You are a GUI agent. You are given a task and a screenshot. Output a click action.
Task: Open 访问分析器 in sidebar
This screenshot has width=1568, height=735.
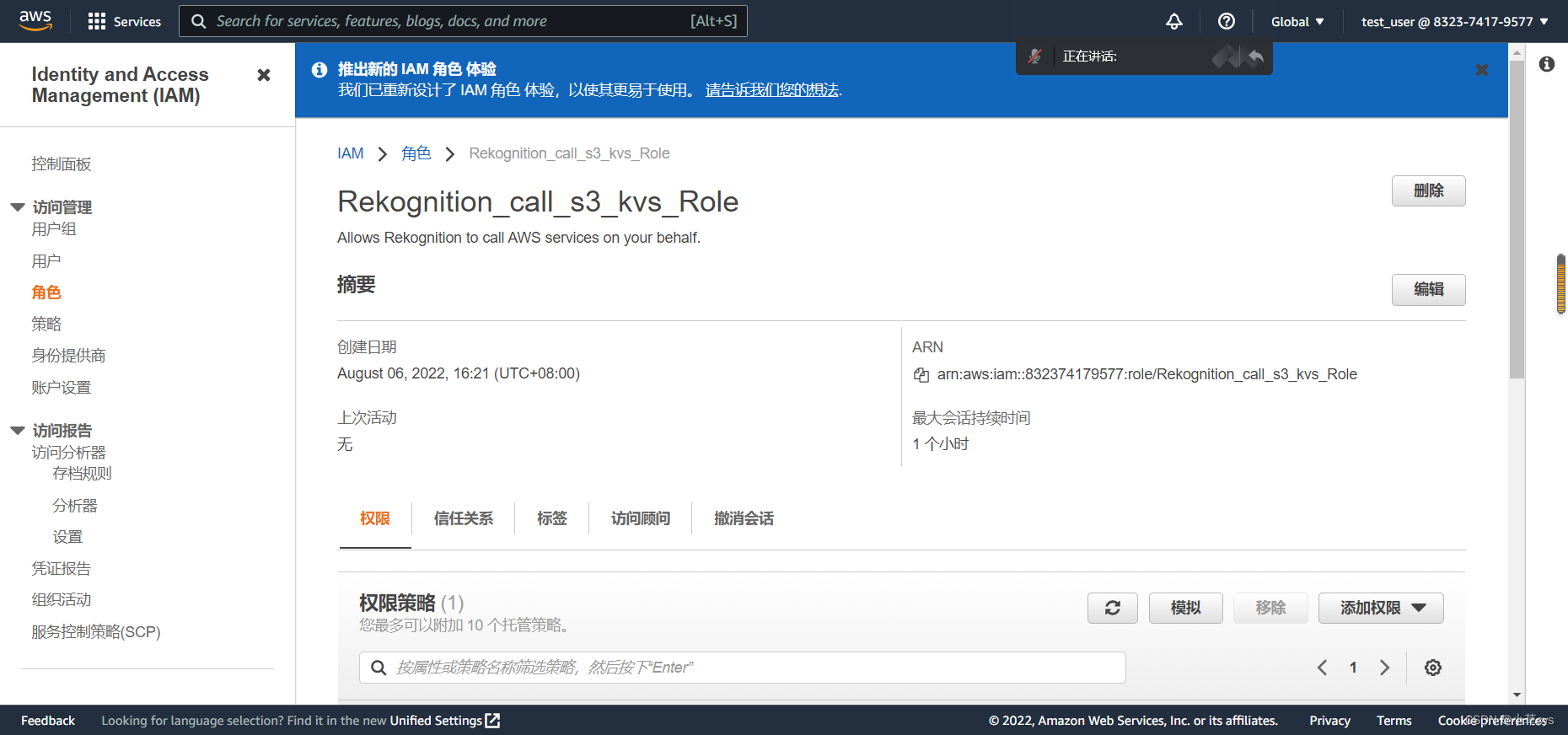pos(69,453)
